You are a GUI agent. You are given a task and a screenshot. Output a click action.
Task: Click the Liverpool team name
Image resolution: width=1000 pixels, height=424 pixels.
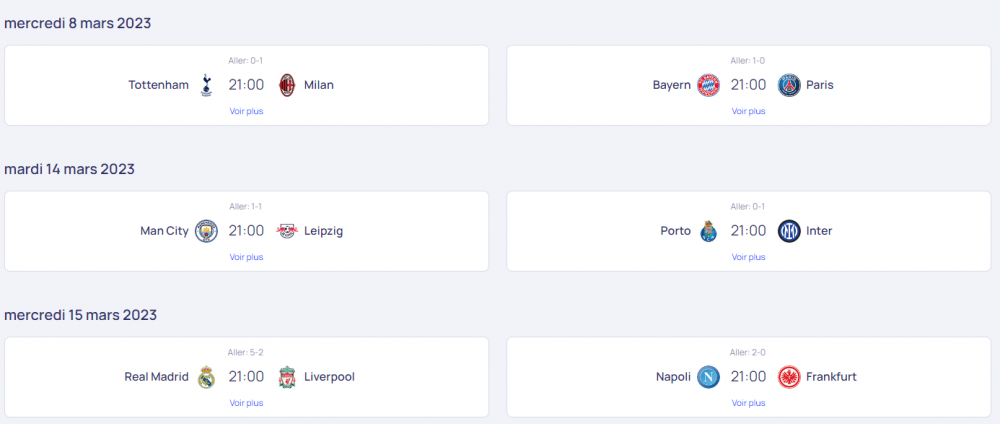tap(329, 377)
